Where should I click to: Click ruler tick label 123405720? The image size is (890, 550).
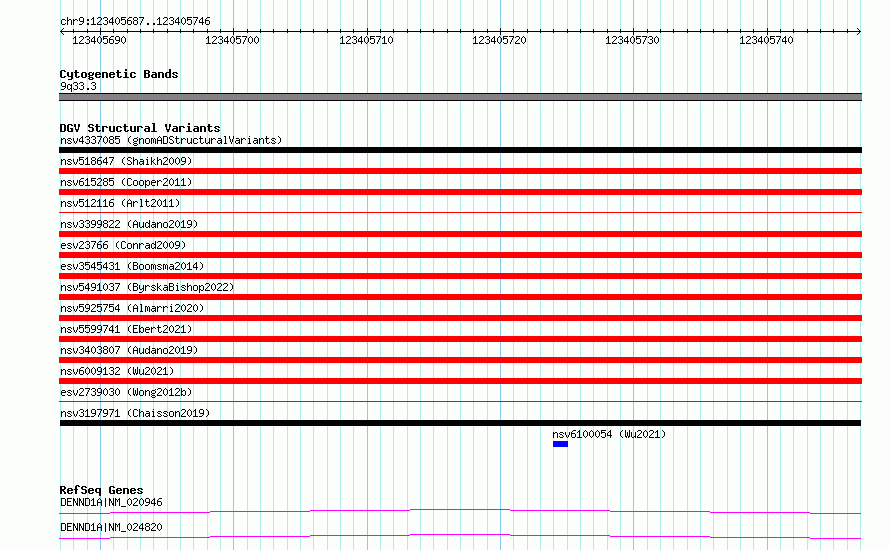pos(499,40)
